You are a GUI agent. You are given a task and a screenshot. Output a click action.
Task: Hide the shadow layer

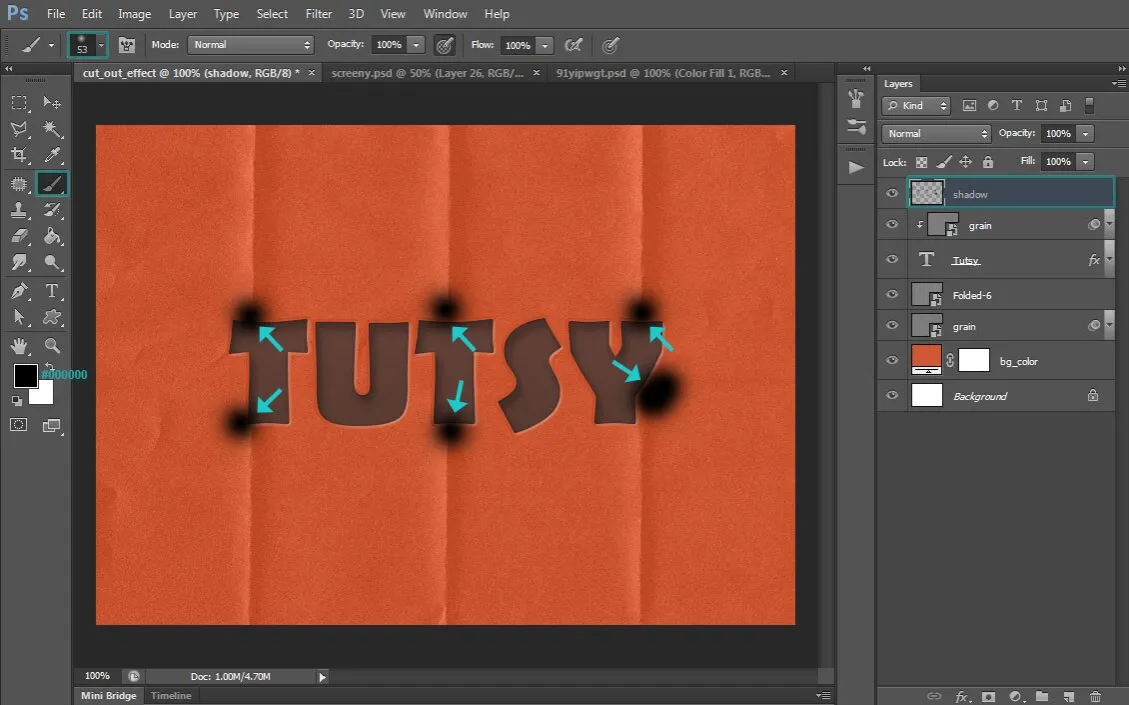point(892,194)
